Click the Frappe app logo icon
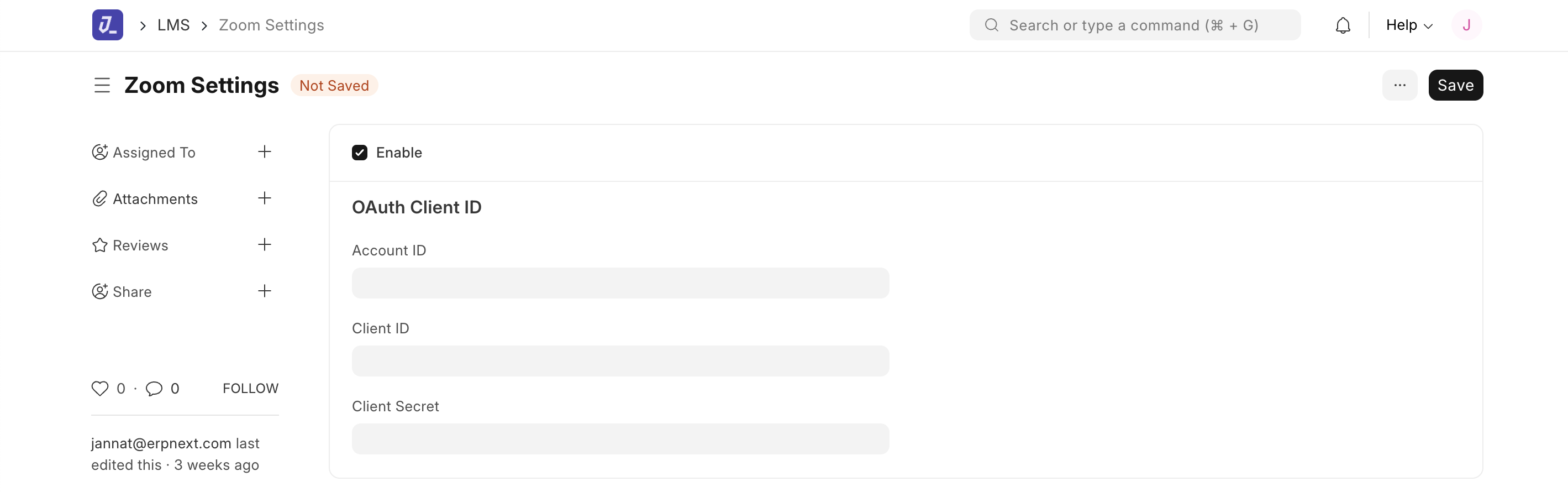1568x492 pixels. (x=108, y=25)
